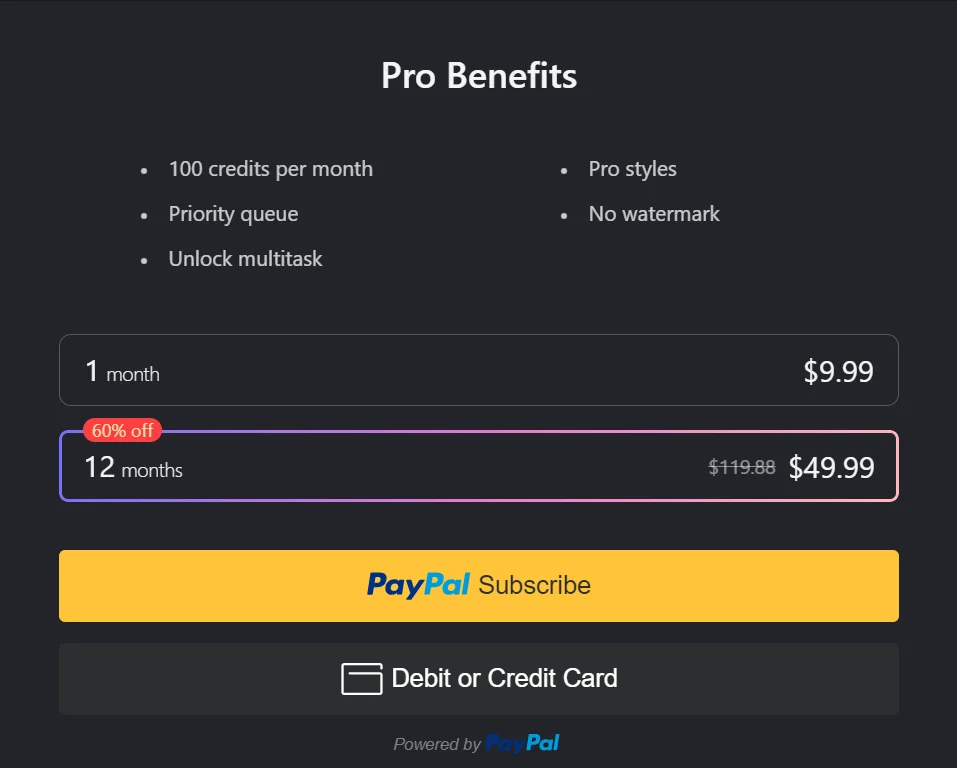The image size is (957, 768).
Task: Click the Pro styles benefit
Action: 632,169
